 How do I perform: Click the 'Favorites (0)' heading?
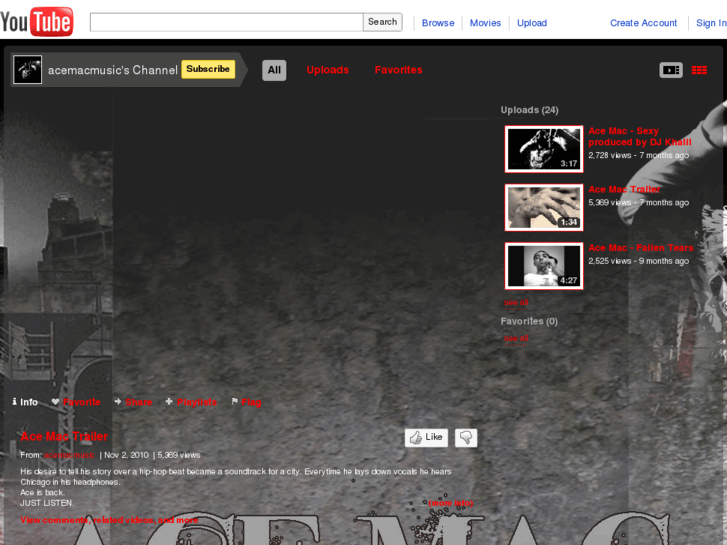click(x=529, y=321)
